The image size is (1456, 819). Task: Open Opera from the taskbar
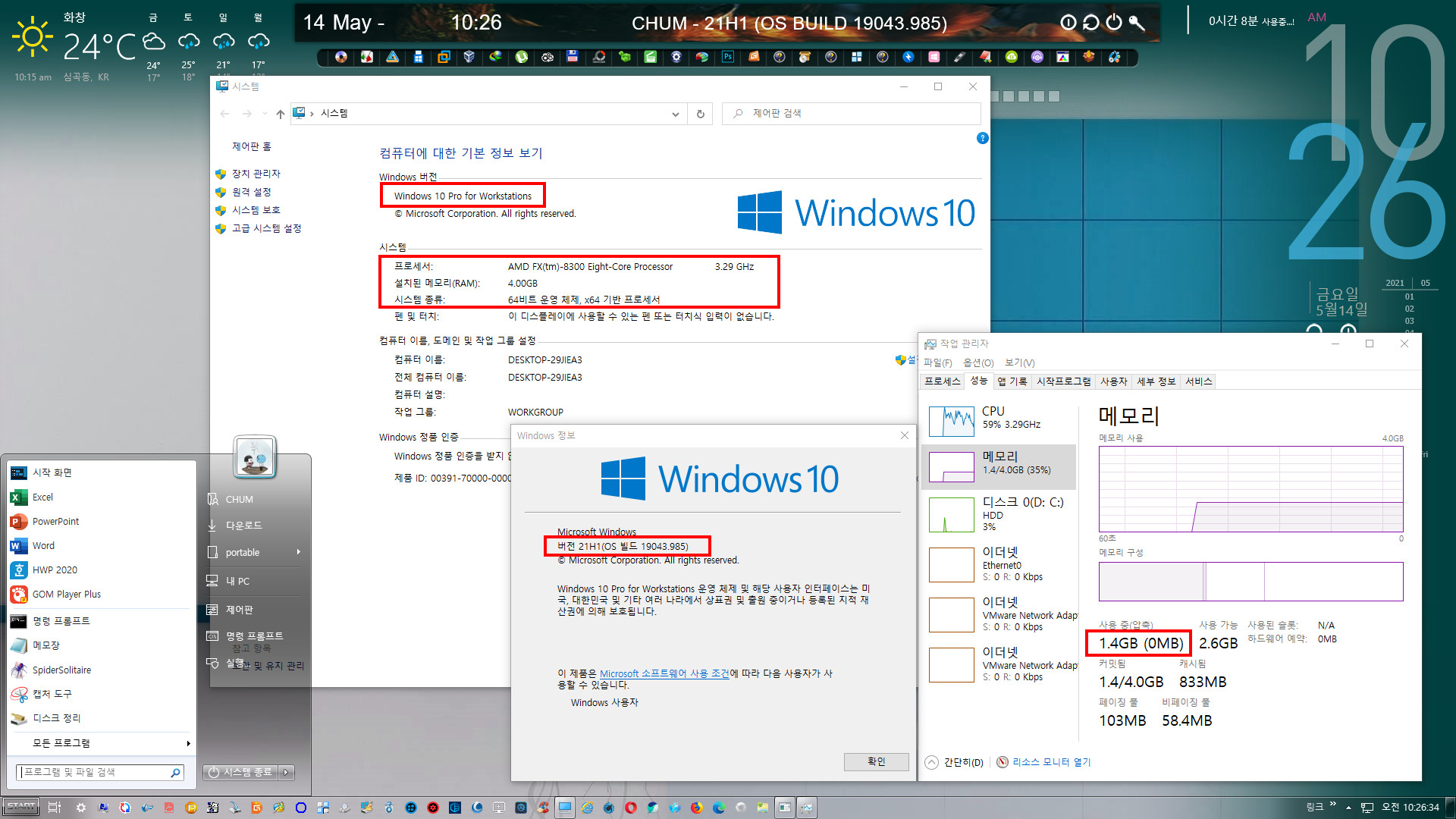631,808
